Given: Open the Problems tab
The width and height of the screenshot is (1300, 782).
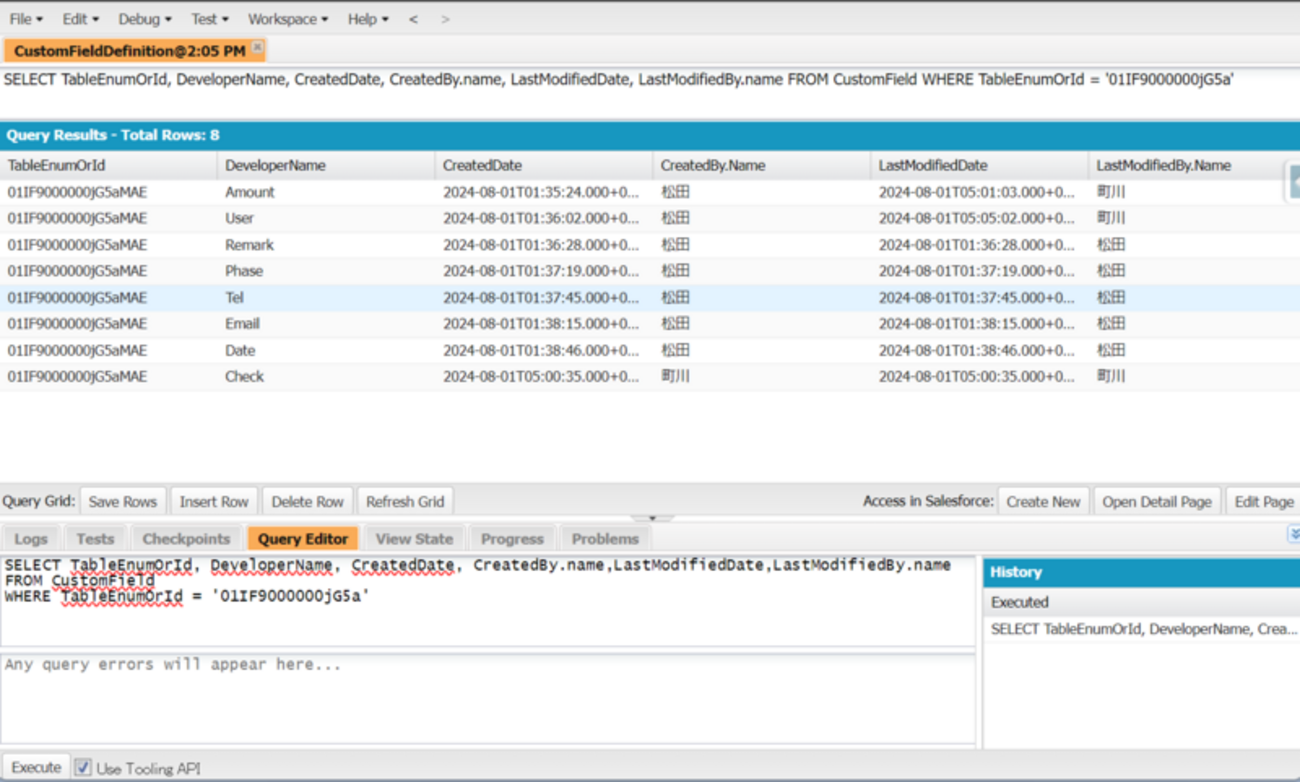Looking at the screenshot, I should pyautogui.click(x=605, y=539).
